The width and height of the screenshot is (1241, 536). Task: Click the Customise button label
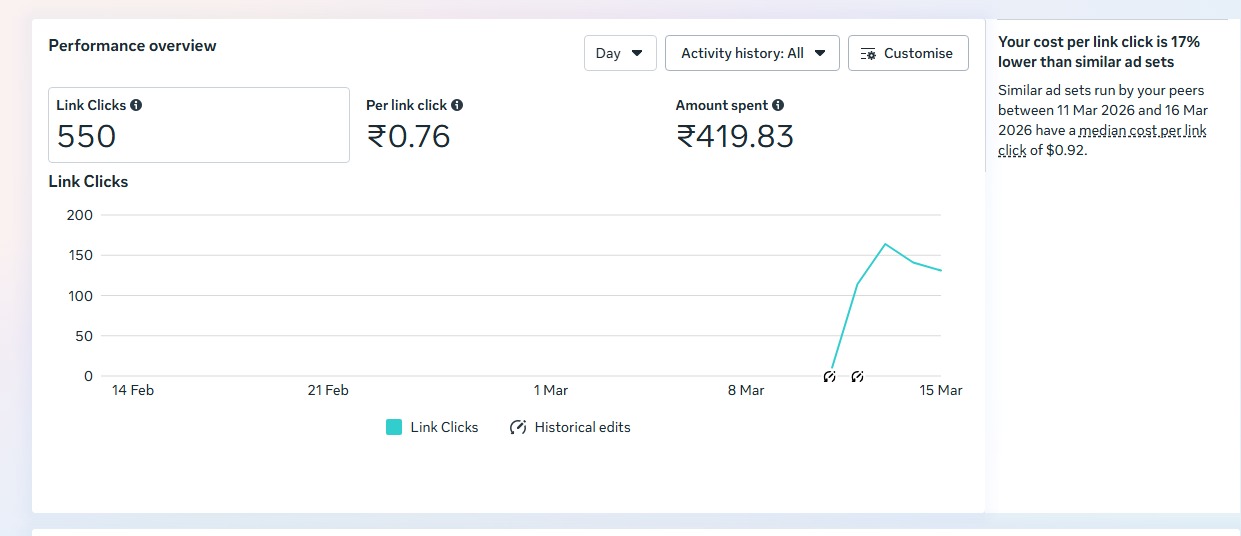tap(918, 53)
